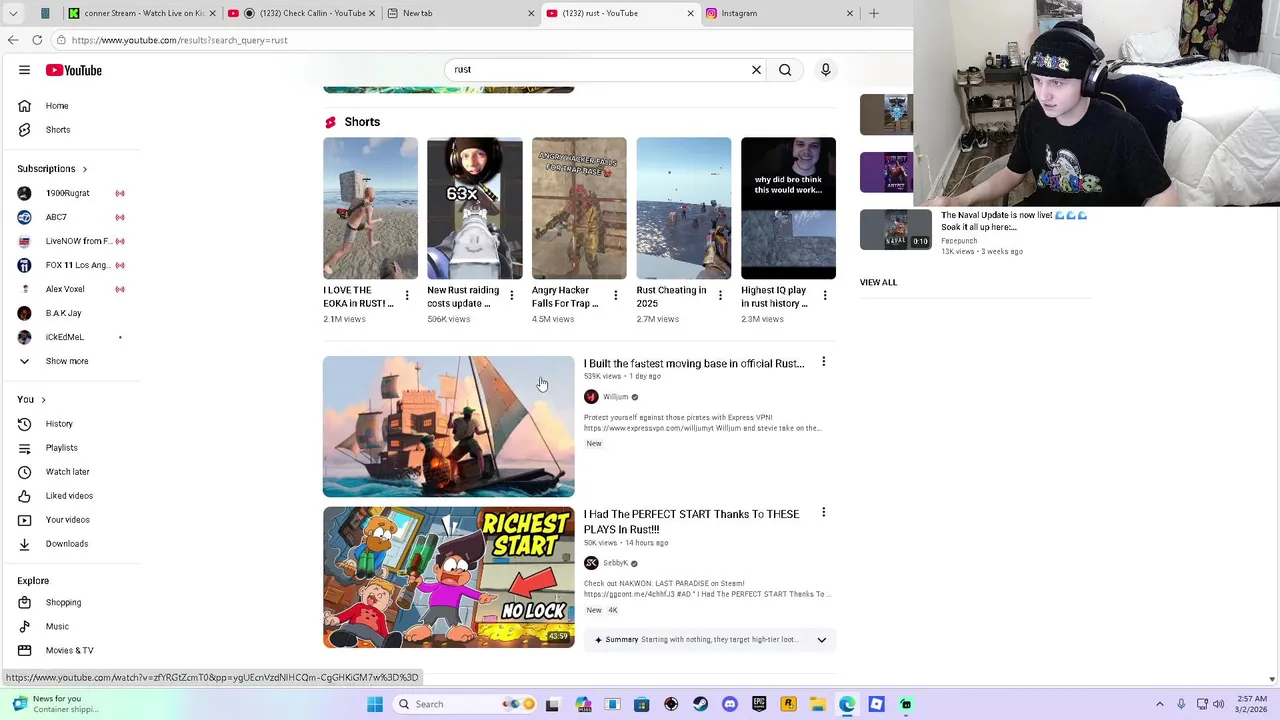Click the browser back arrow
This screenshot has width=1280, height=720.
click(x=13, y=40)
